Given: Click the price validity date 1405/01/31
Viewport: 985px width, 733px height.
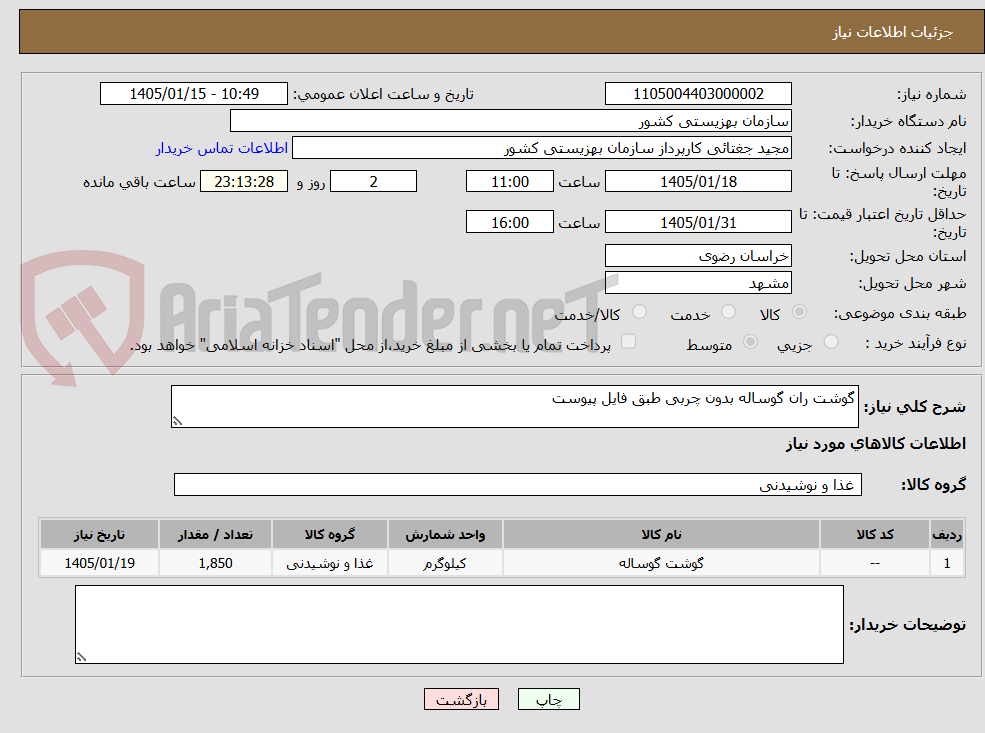Looking at the screenshot, I should [698, 222].
